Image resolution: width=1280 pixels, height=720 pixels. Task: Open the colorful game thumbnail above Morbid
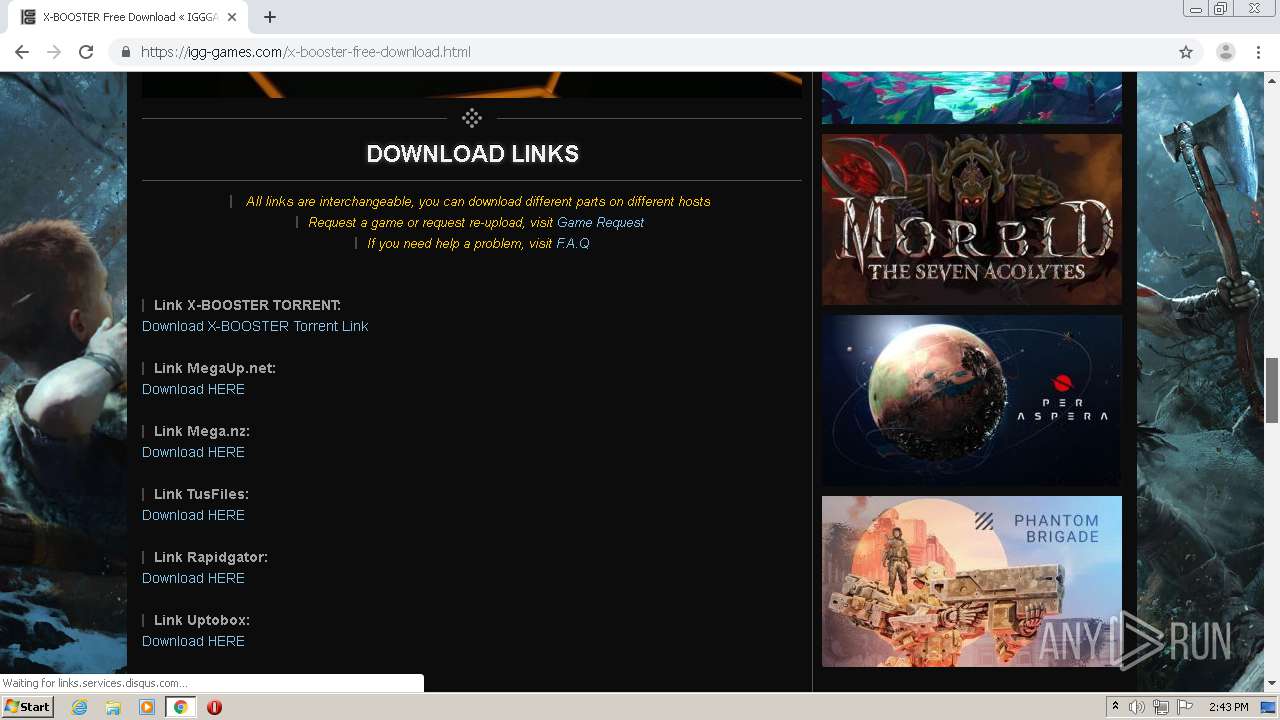[x=971, y=98]
